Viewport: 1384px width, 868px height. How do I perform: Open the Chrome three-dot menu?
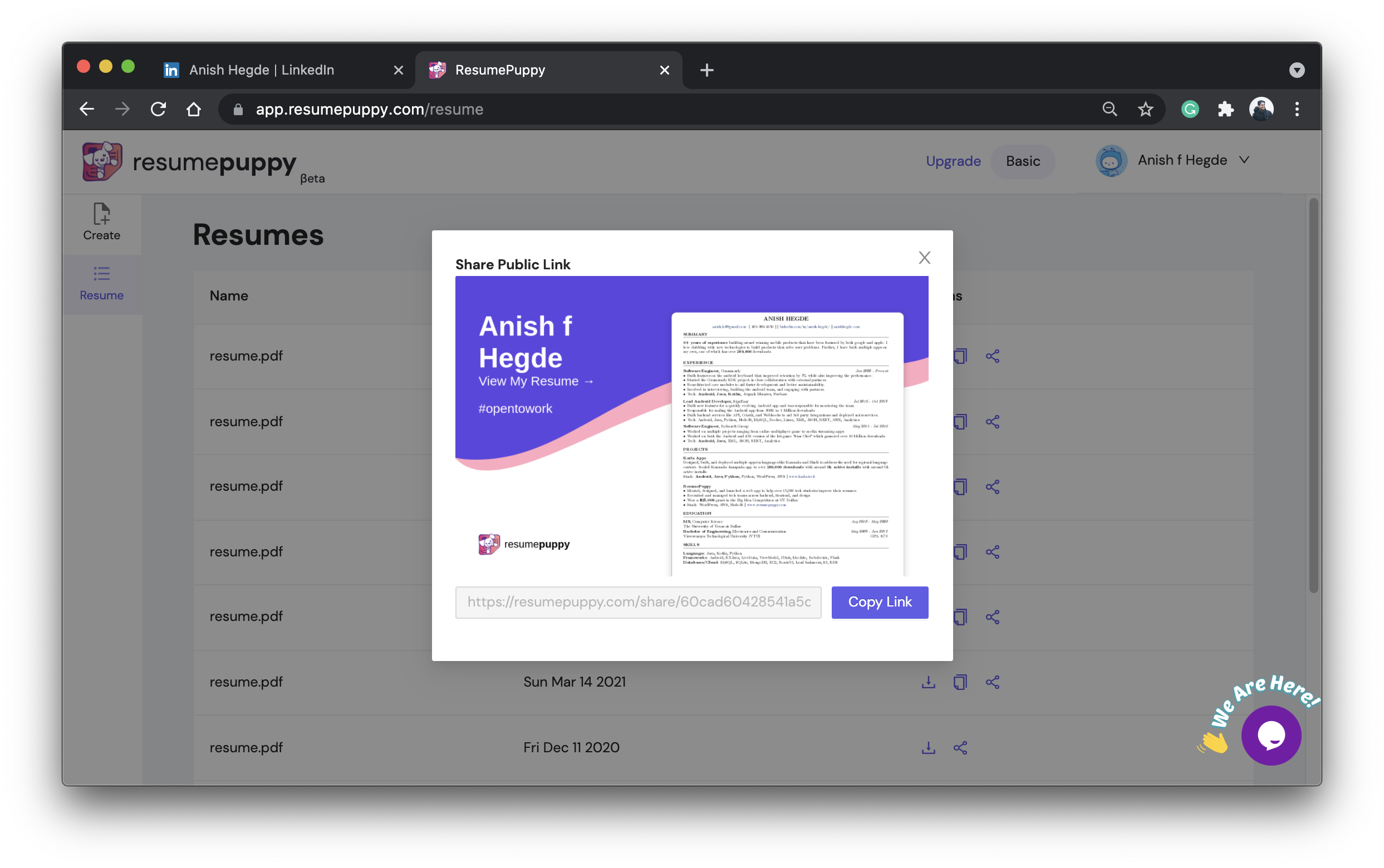(1297, 109)
